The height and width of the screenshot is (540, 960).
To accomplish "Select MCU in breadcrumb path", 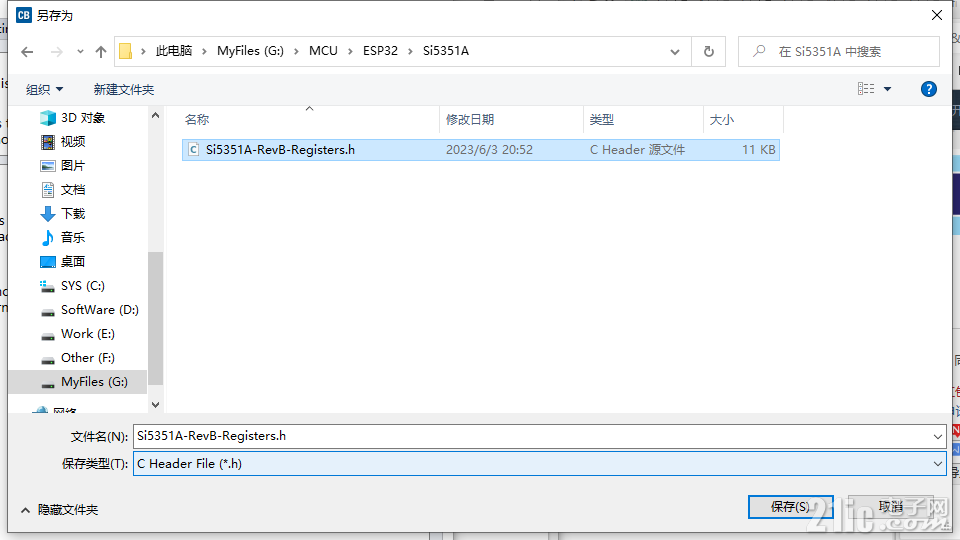I will [323, 51].
